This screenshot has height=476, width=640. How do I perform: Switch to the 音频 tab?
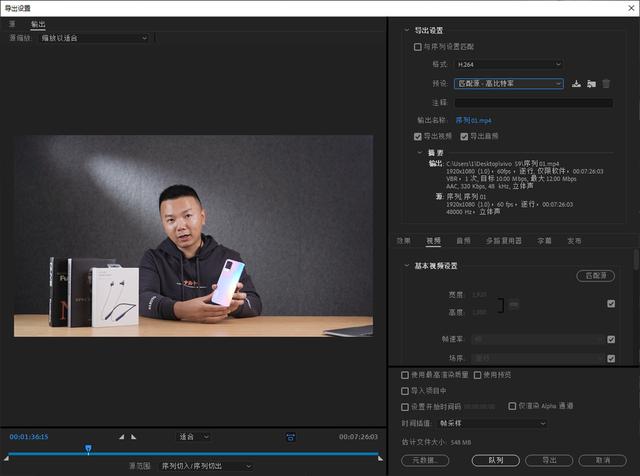coord(463,241)
